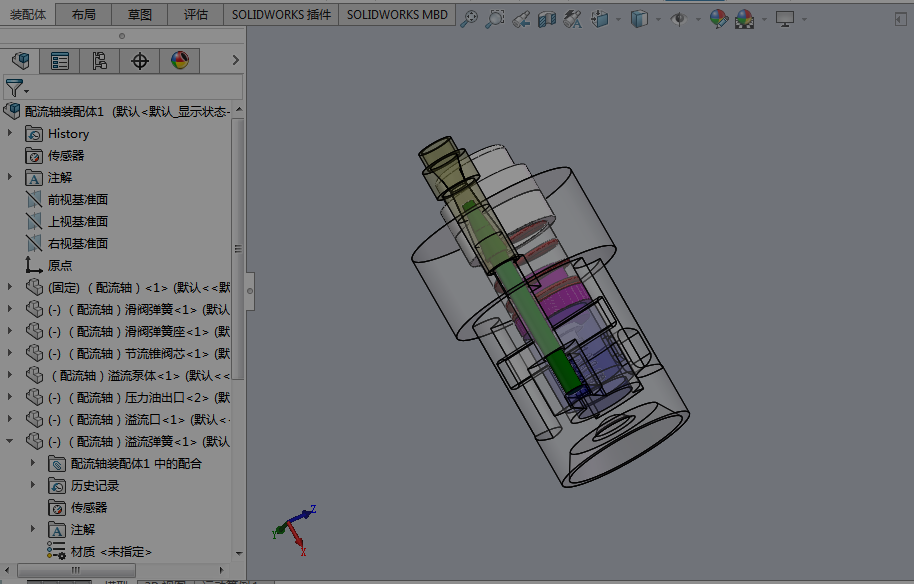Collapse the 溢流弹簧<1> component
Viewport: 914px width, 584px height.
(9, 441)
